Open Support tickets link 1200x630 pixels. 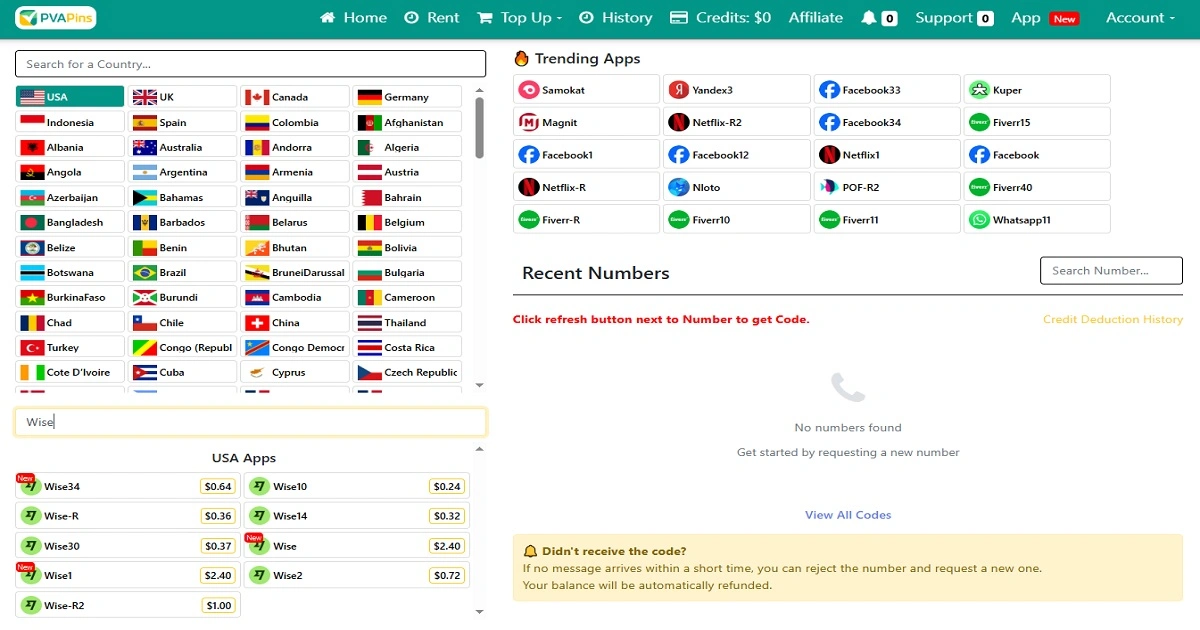pyautogui.click(x=954, y=18)
